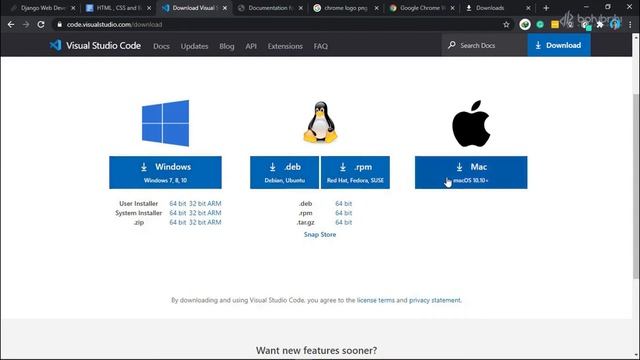Switch to the Downloads tab
This screenshot has width=640, height=360.
(x=498, y=8)
